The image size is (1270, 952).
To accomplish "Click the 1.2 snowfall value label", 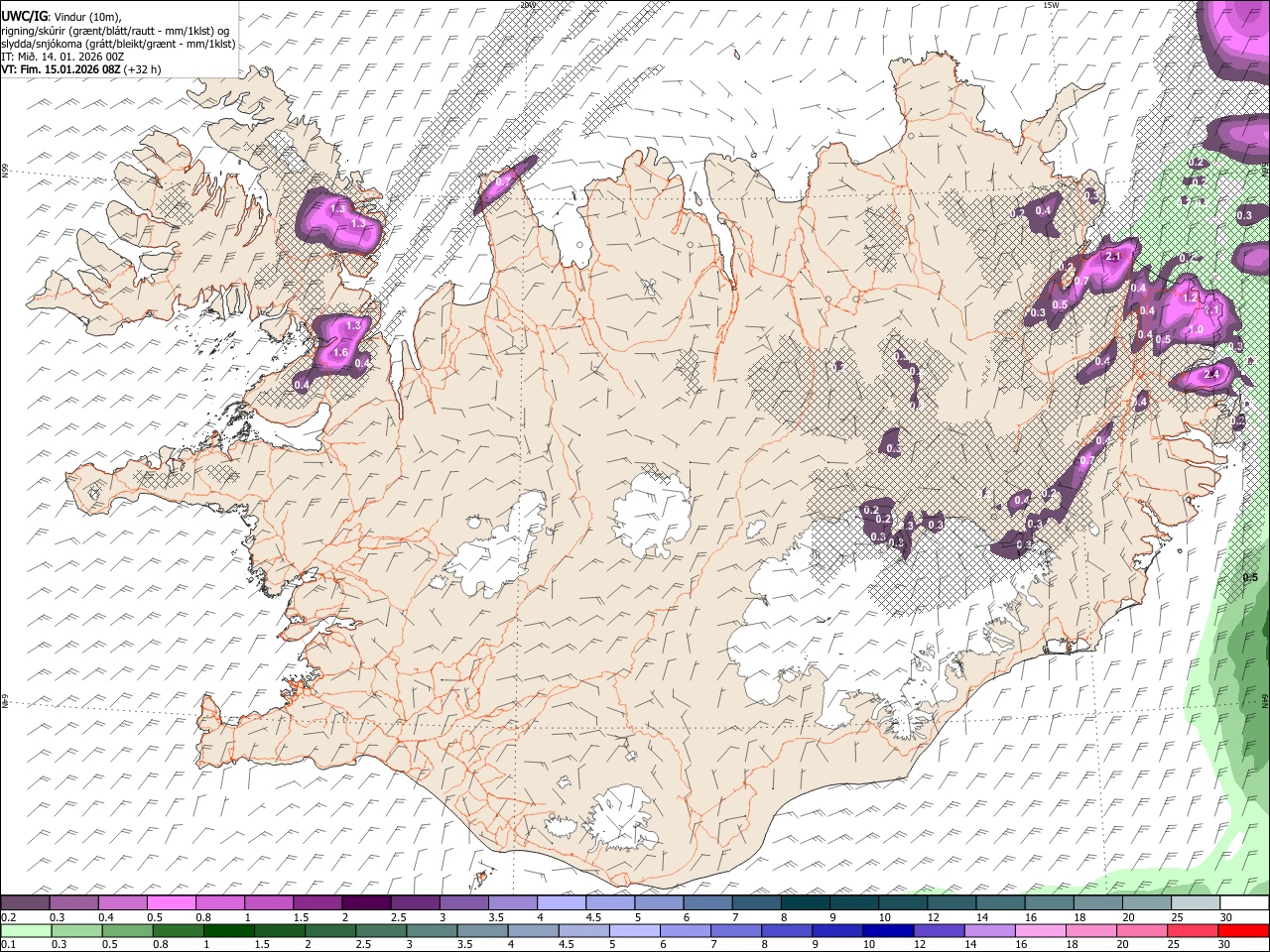I will pyautogui.click(x=1192, y=297).
